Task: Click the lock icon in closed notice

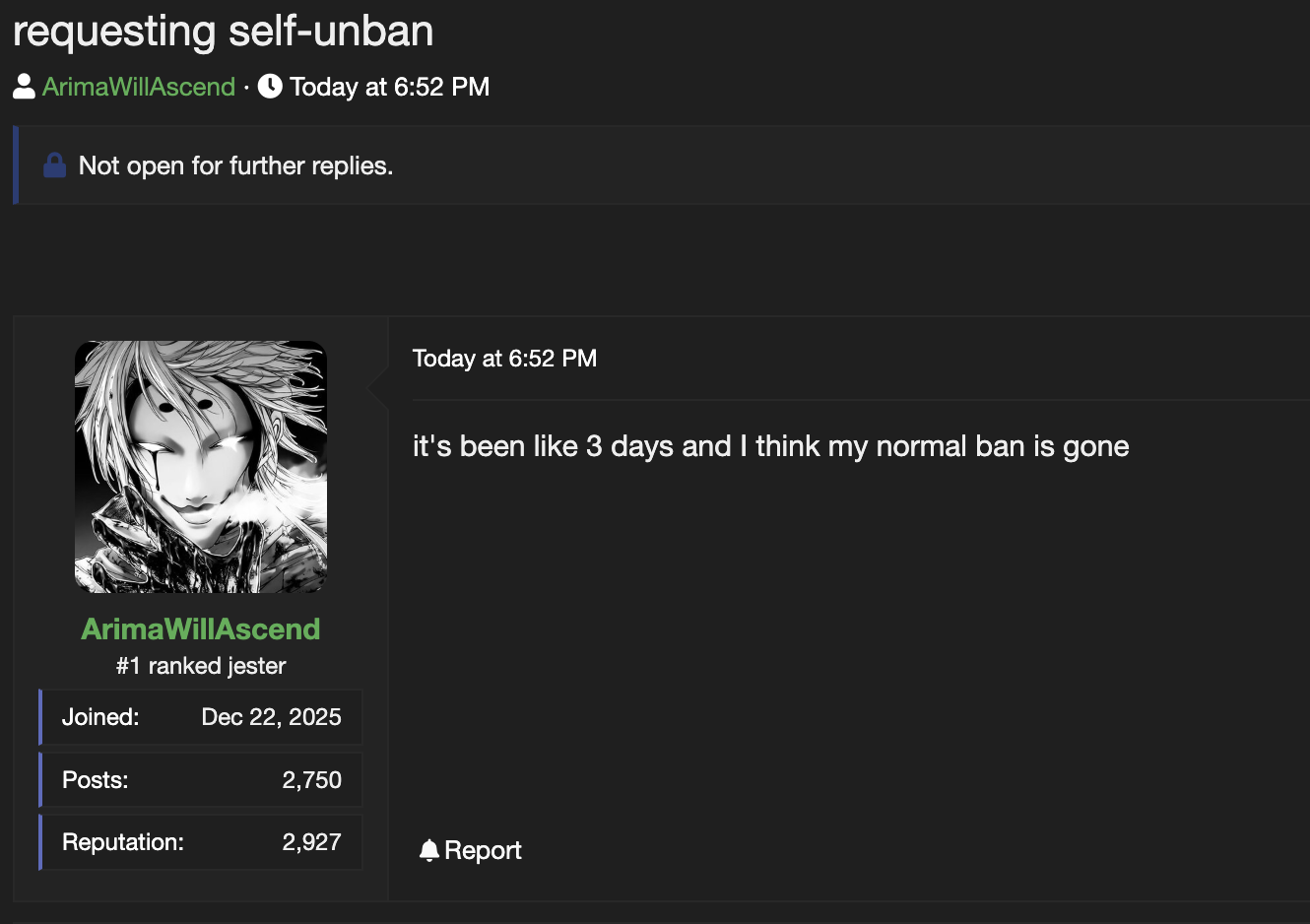Action: (x=55, y=165)
